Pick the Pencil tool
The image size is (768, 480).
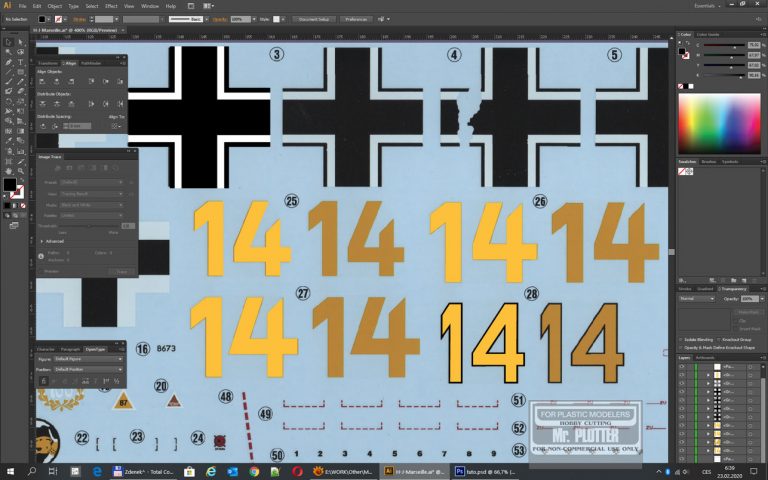pos(21,82)
